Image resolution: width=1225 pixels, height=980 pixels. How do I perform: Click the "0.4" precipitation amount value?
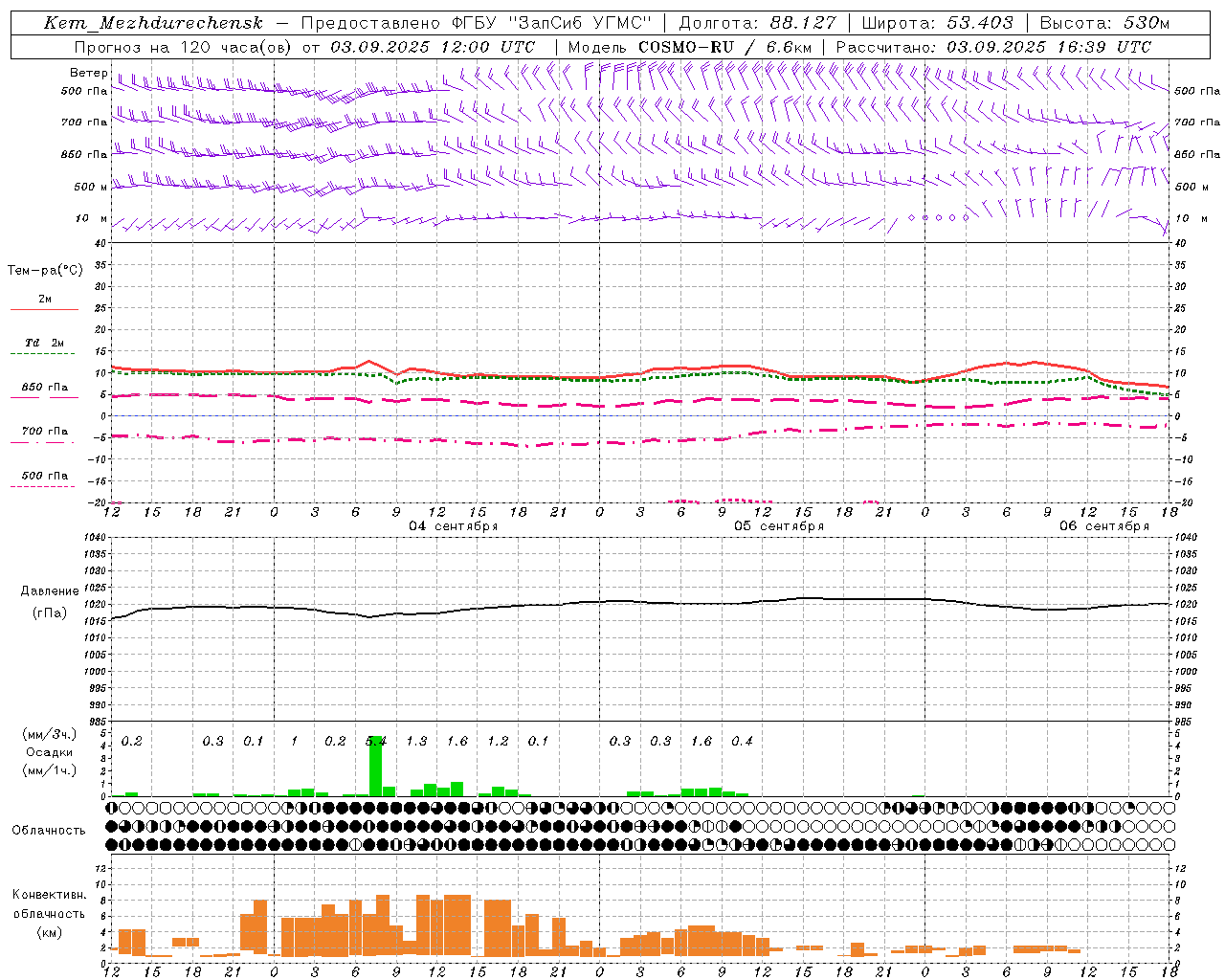tap(742, 741)
